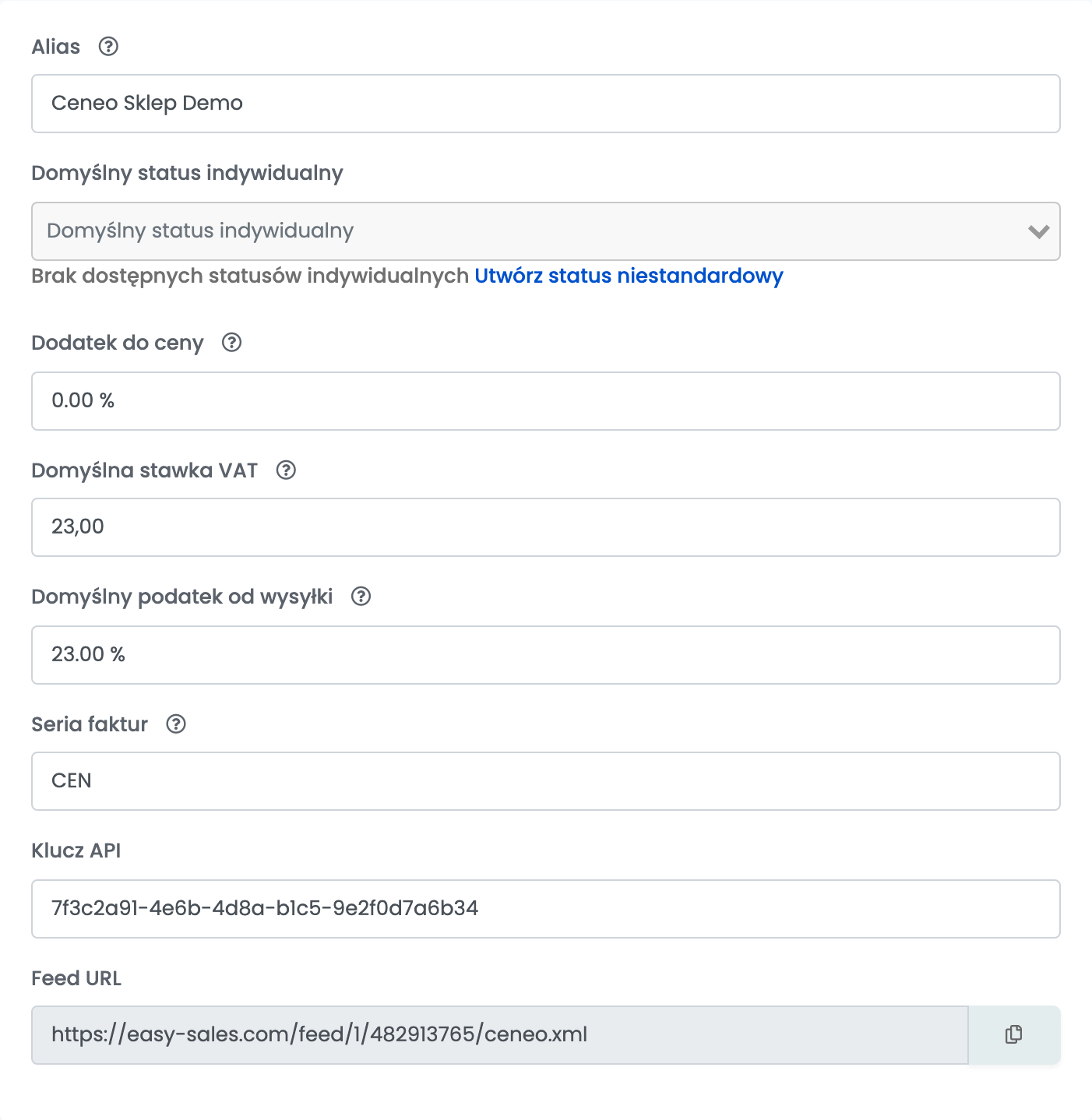This screenshot has width=1092, height=1120.
Task: Select the Domyślna stawka VAT label text
Action: point(144,470)
